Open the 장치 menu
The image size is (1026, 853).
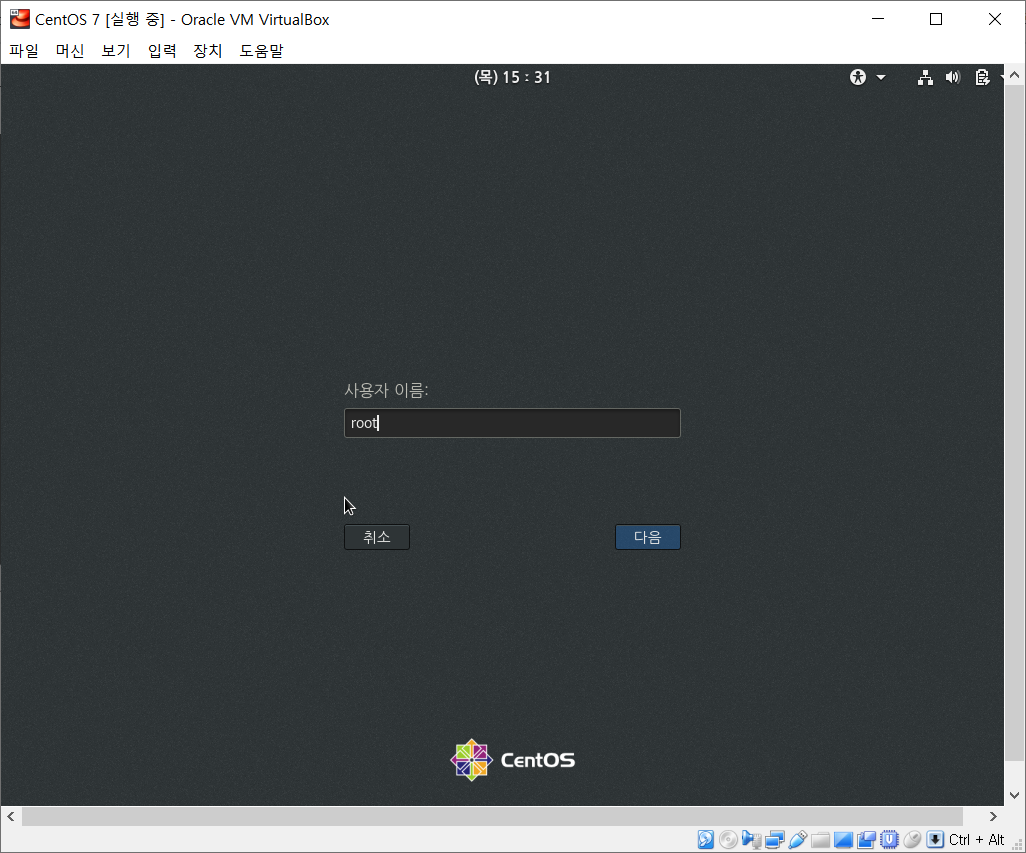click(207, 50)
